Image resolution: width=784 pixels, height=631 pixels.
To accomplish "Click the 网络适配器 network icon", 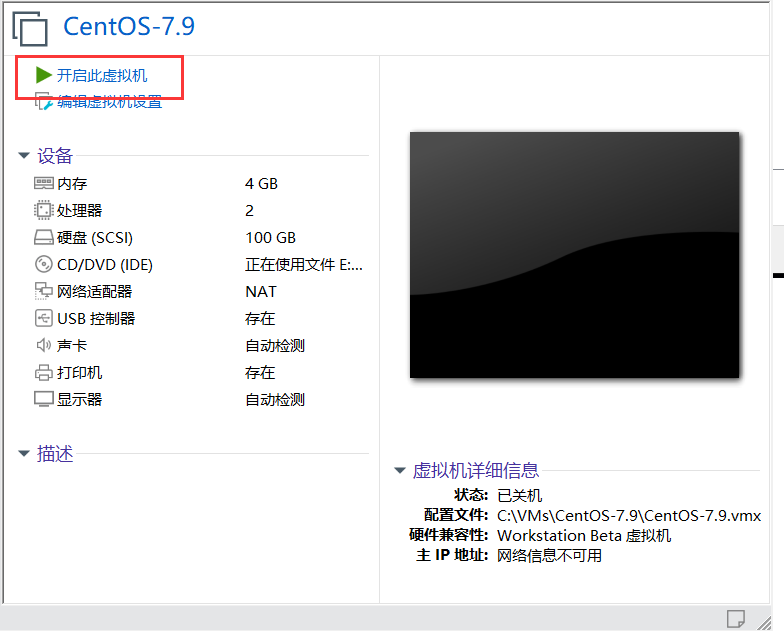I will coord(44,291).
